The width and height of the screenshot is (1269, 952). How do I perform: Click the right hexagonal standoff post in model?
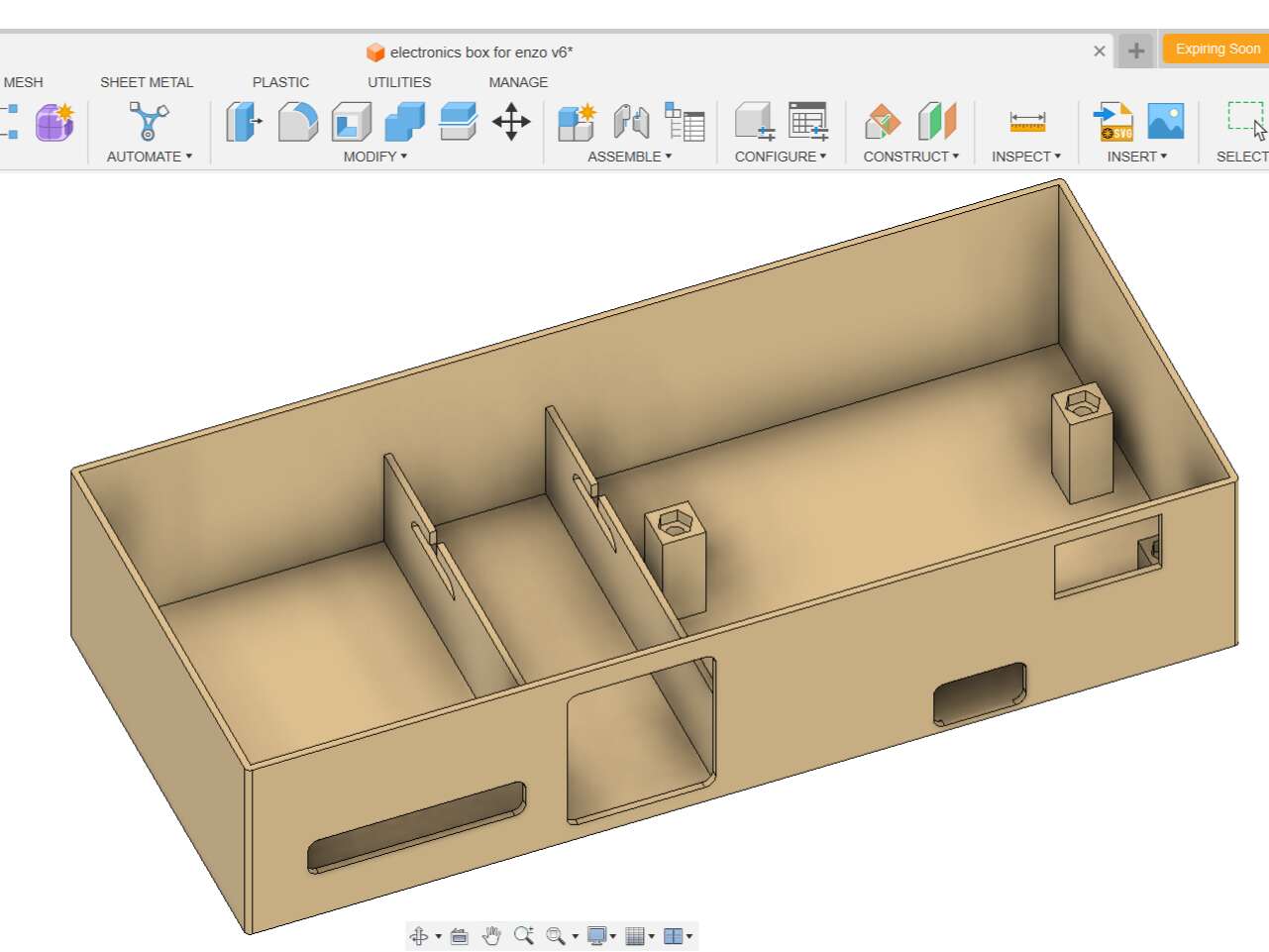1082,442
